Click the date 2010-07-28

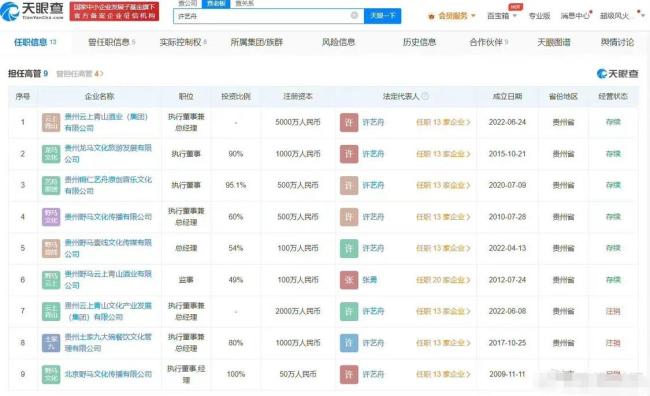(507, 217)
